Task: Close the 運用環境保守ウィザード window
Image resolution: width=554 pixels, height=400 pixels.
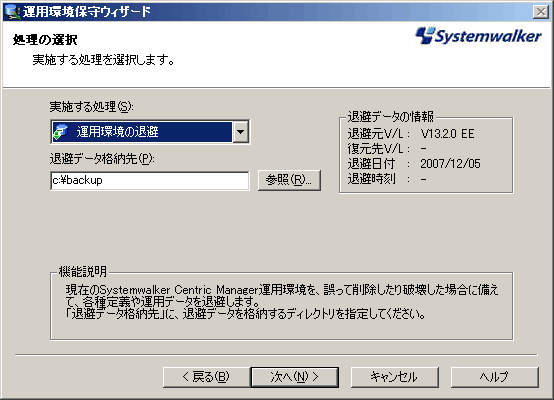Action: tap(541, 12)
